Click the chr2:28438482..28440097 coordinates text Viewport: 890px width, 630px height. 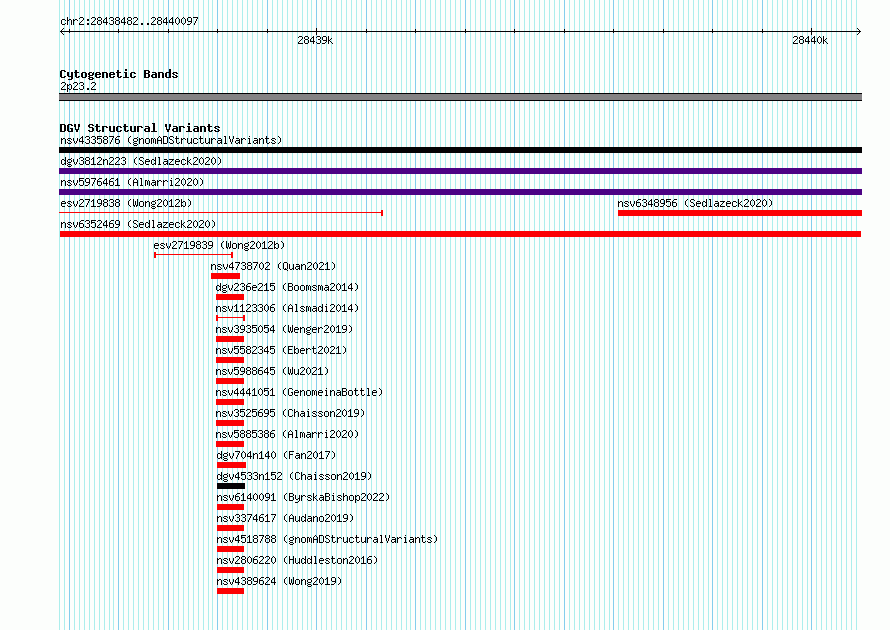129,21
